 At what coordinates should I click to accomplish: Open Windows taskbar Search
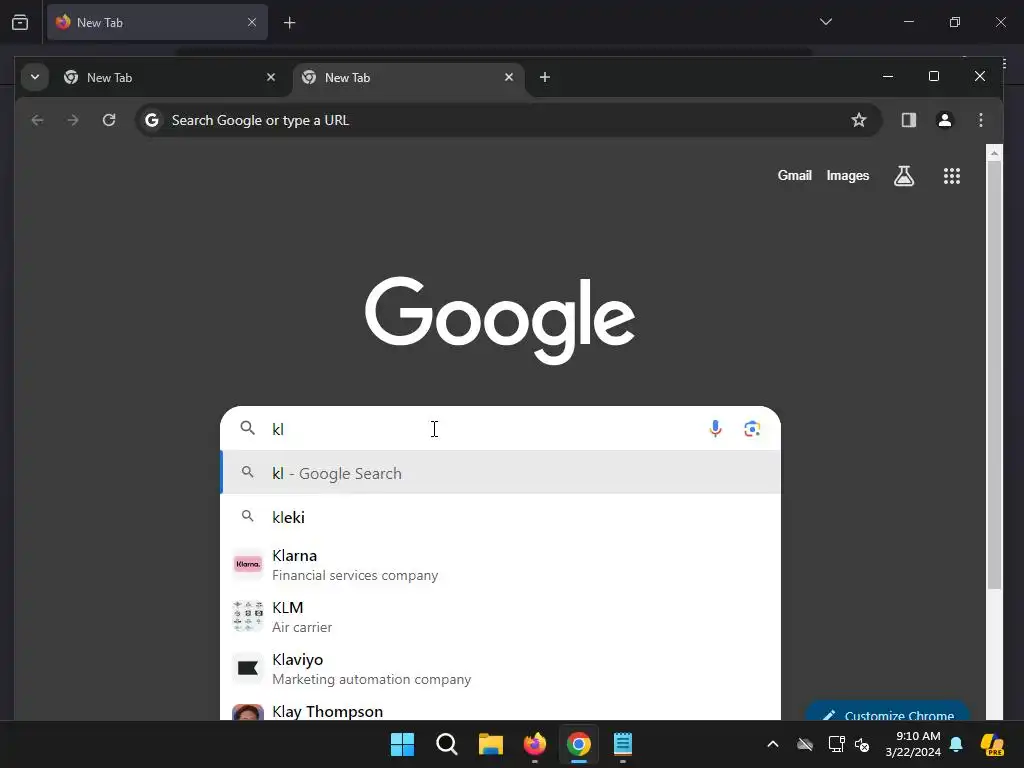[447, 744]
